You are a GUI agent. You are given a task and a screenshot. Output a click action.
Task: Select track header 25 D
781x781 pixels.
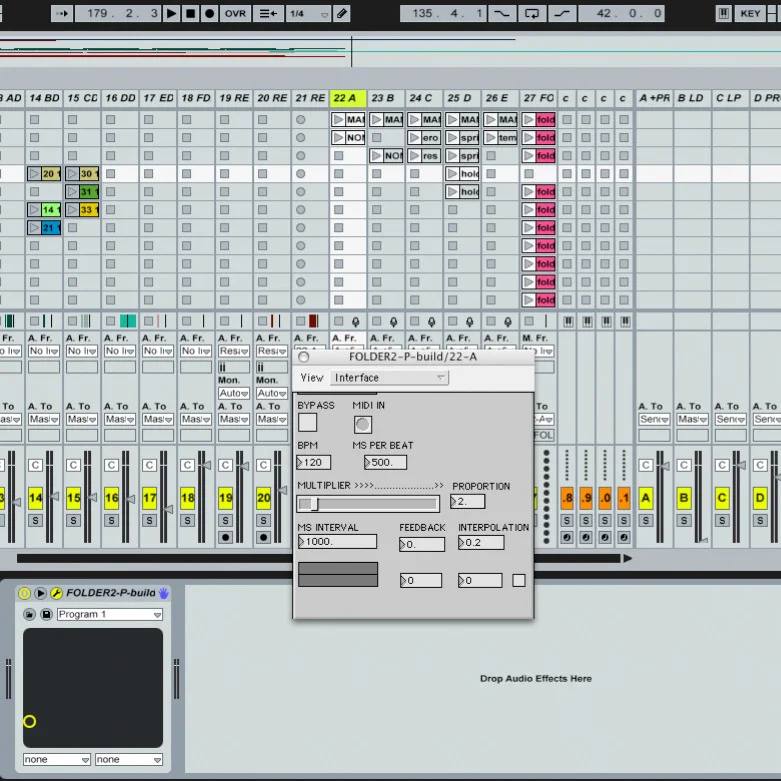coord(462,98)
